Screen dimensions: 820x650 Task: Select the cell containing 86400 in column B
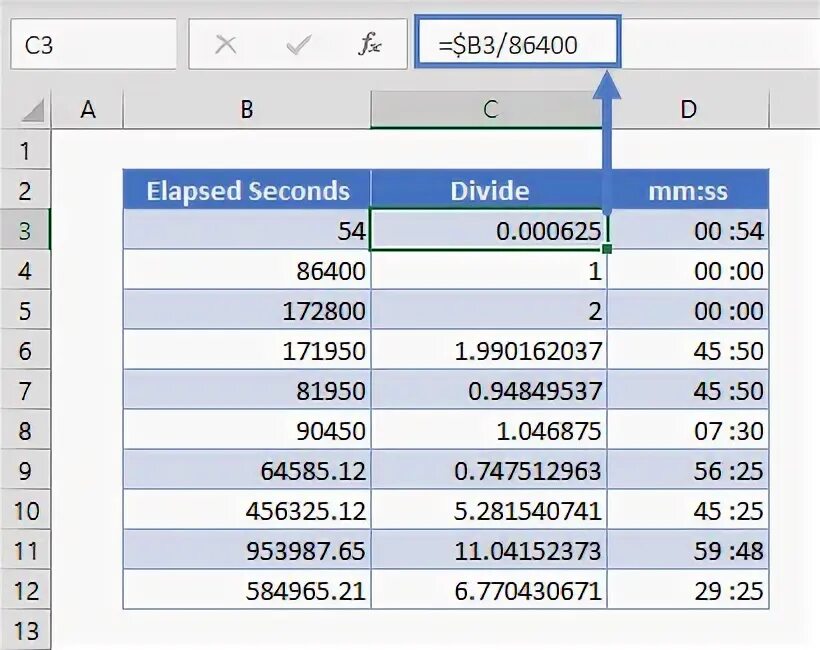tap(247, 270)
